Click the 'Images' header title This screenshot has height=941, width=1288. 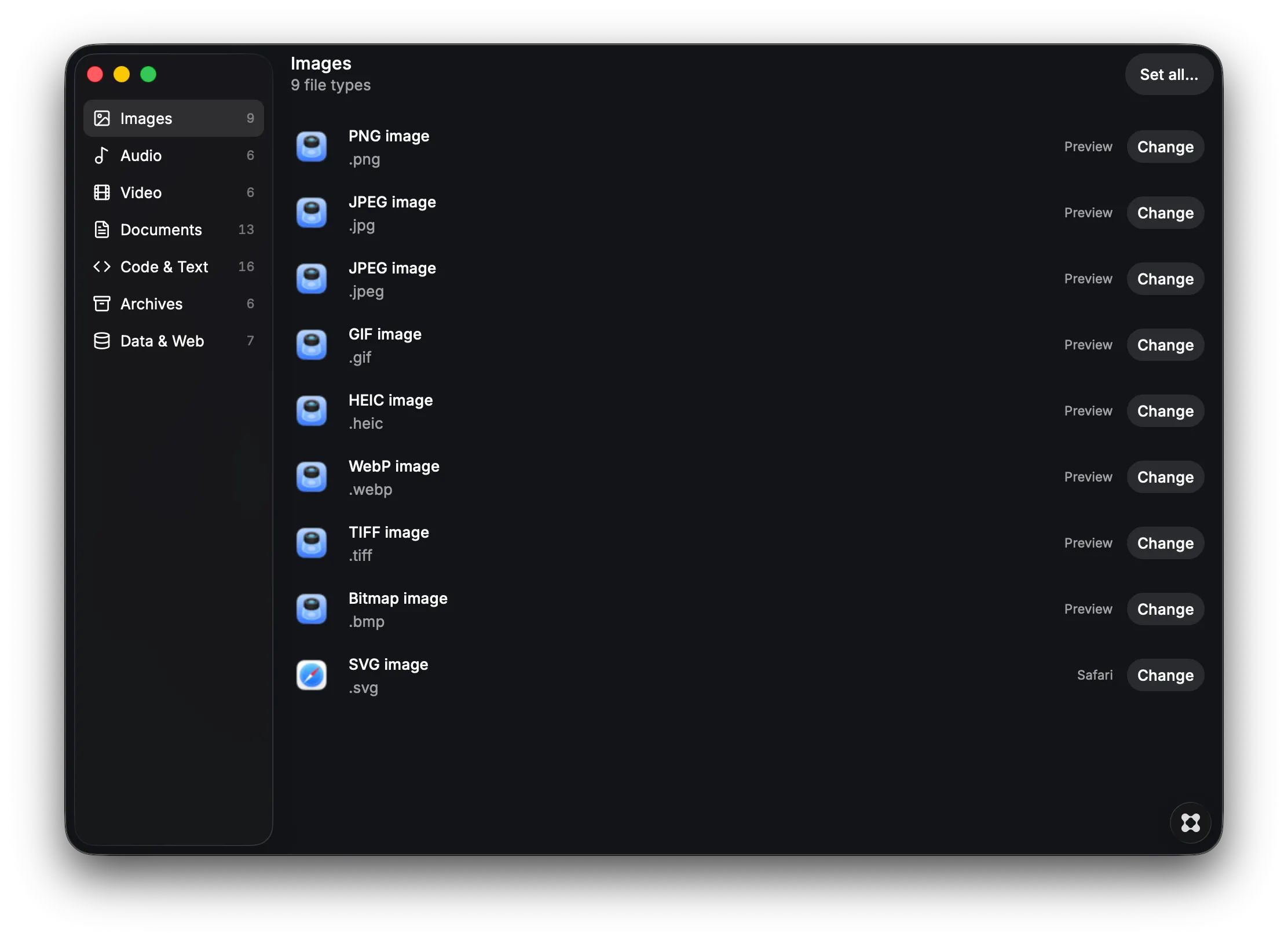click(321, 63)
